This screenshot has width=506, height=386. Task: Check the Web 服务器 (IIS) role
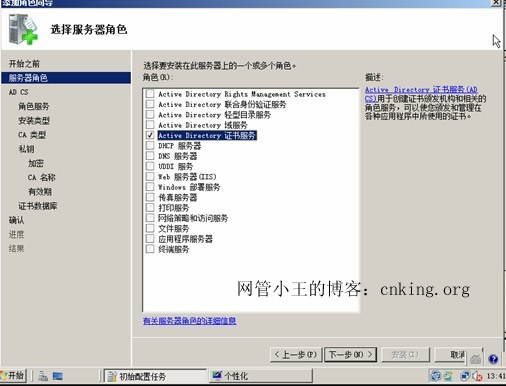tap(150, 176)
